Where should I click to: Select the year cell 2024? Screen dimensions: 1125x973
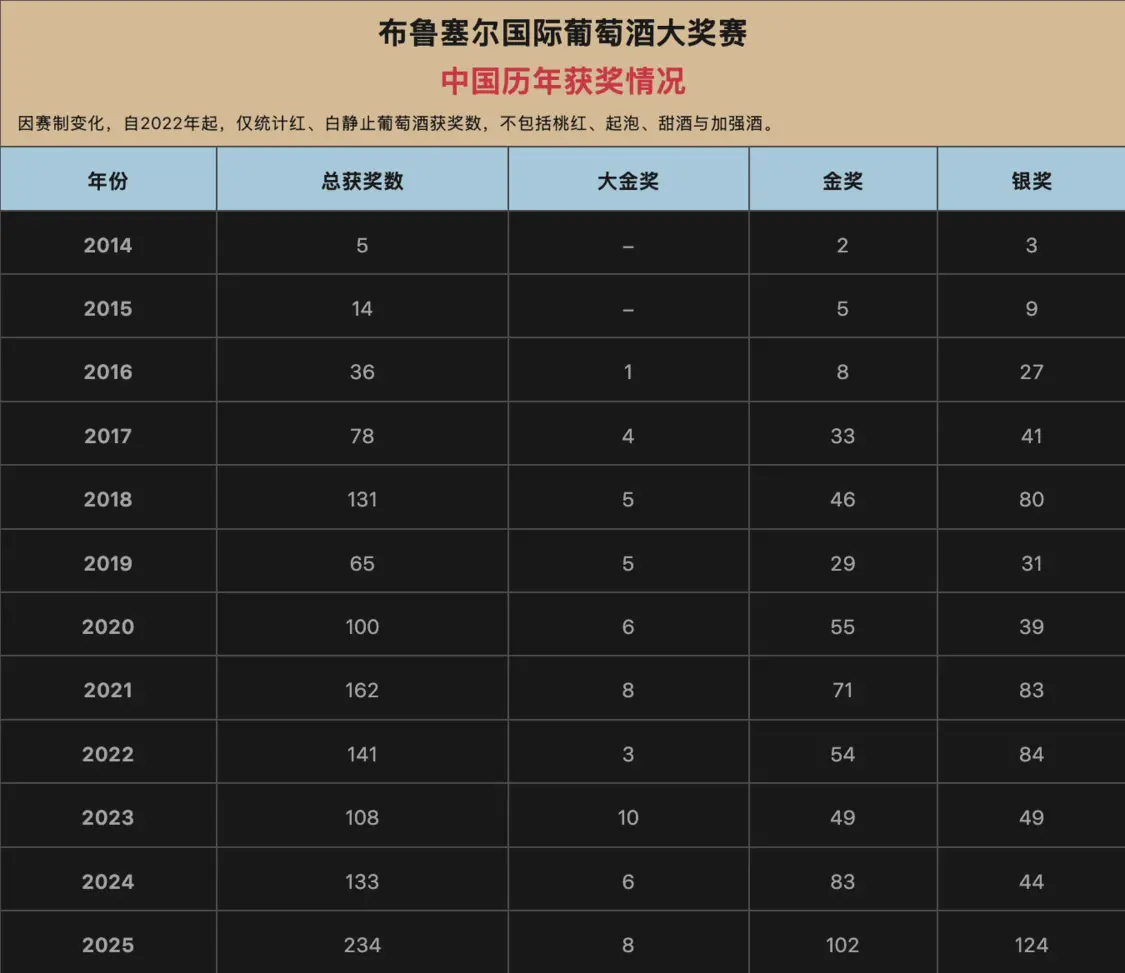tap(108, 881)
